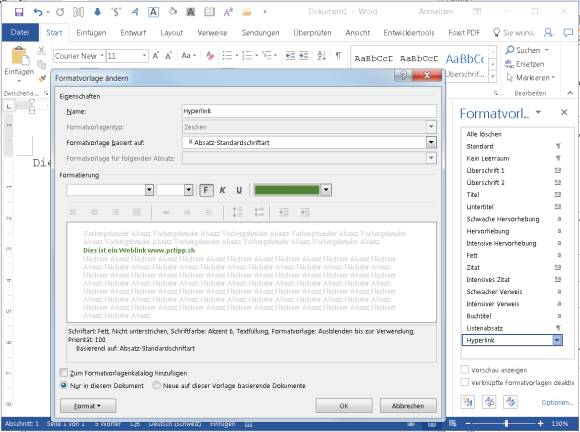Enable Zum Formatvorlagenkatalog hinzufügen checkbox
The width and height of the screenshot is (580, 432).
(x=64, y=372)
